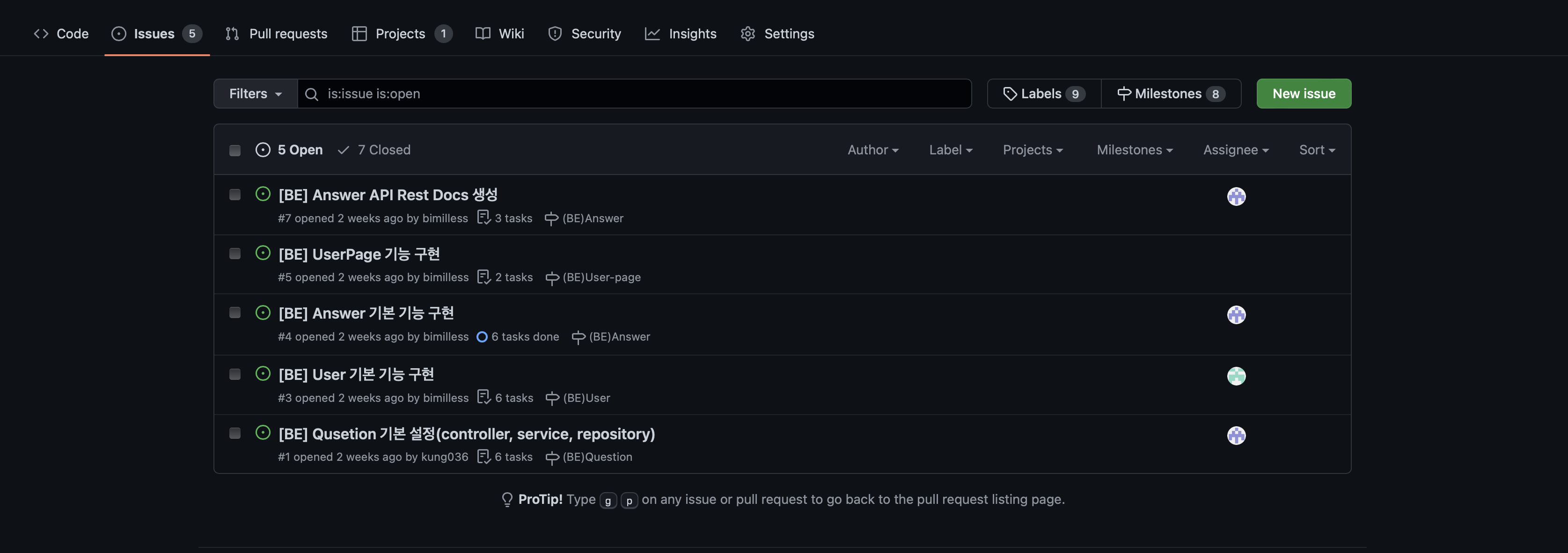Open the Milestones 8 button
This screenshot has width=1568, height=553.
coord(1171,94)
